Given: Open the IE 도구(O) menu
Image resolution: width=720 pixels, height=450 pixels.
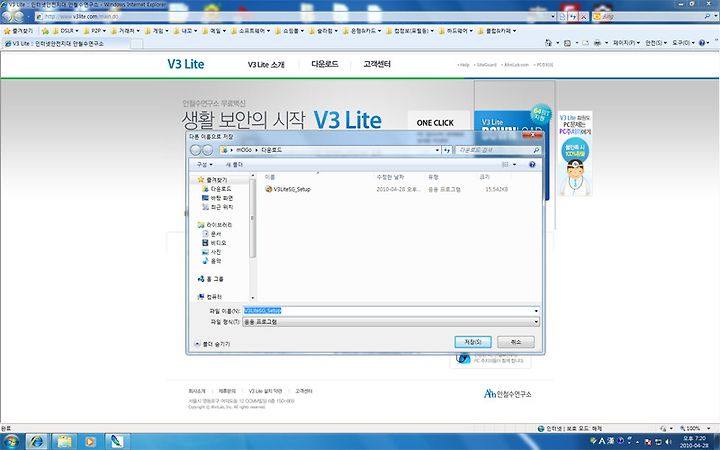Looking at the screenshot, I should click(x=683, y=43).
